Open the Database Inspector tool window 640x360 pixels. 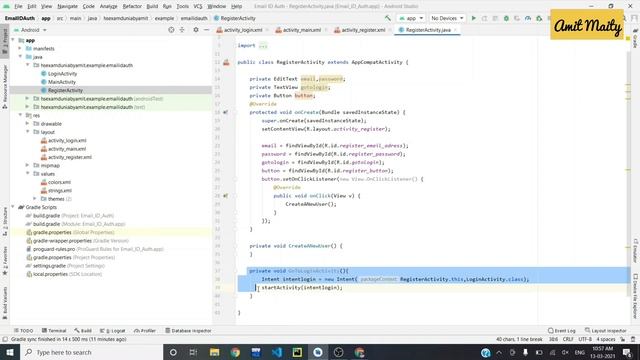point(188,331)
